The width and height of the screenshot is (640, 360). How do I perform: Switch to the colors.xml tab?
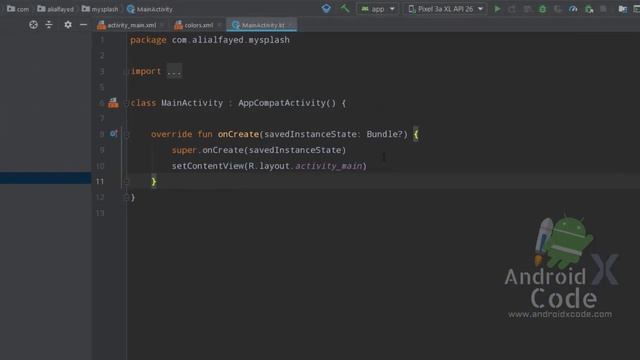click(199, 25)
